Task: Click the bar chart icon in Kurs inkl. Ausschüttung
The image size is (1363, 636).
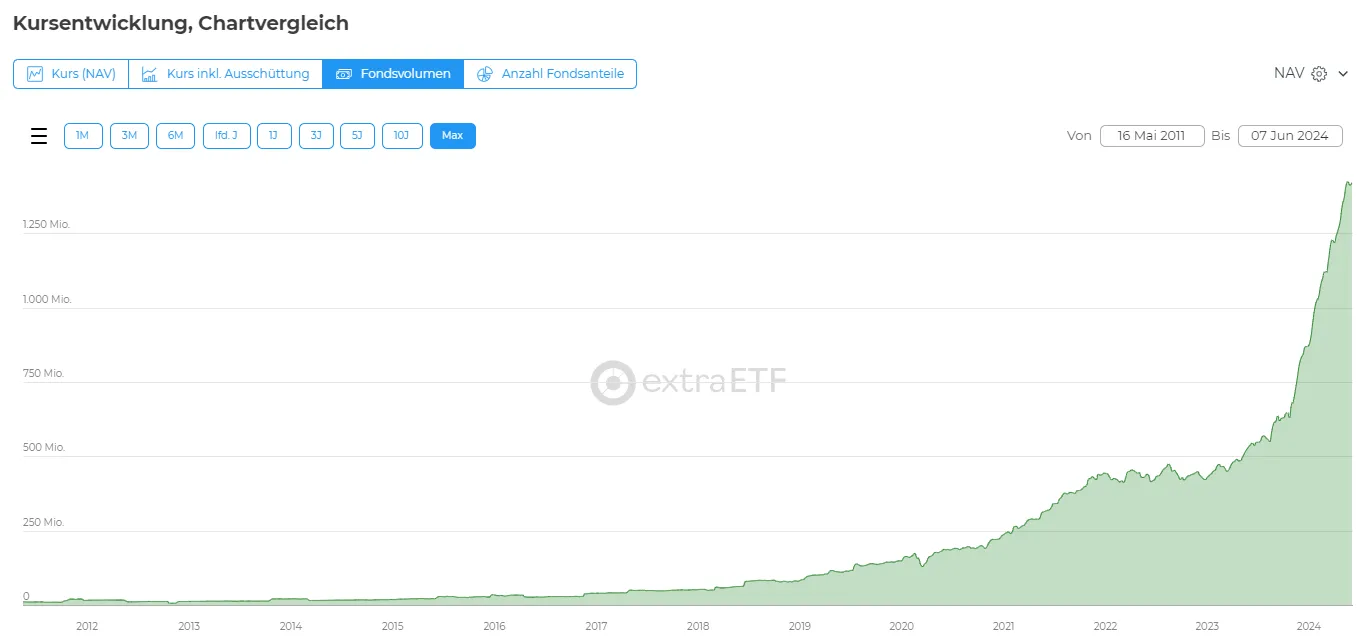Action: click(x=150, y=74)
